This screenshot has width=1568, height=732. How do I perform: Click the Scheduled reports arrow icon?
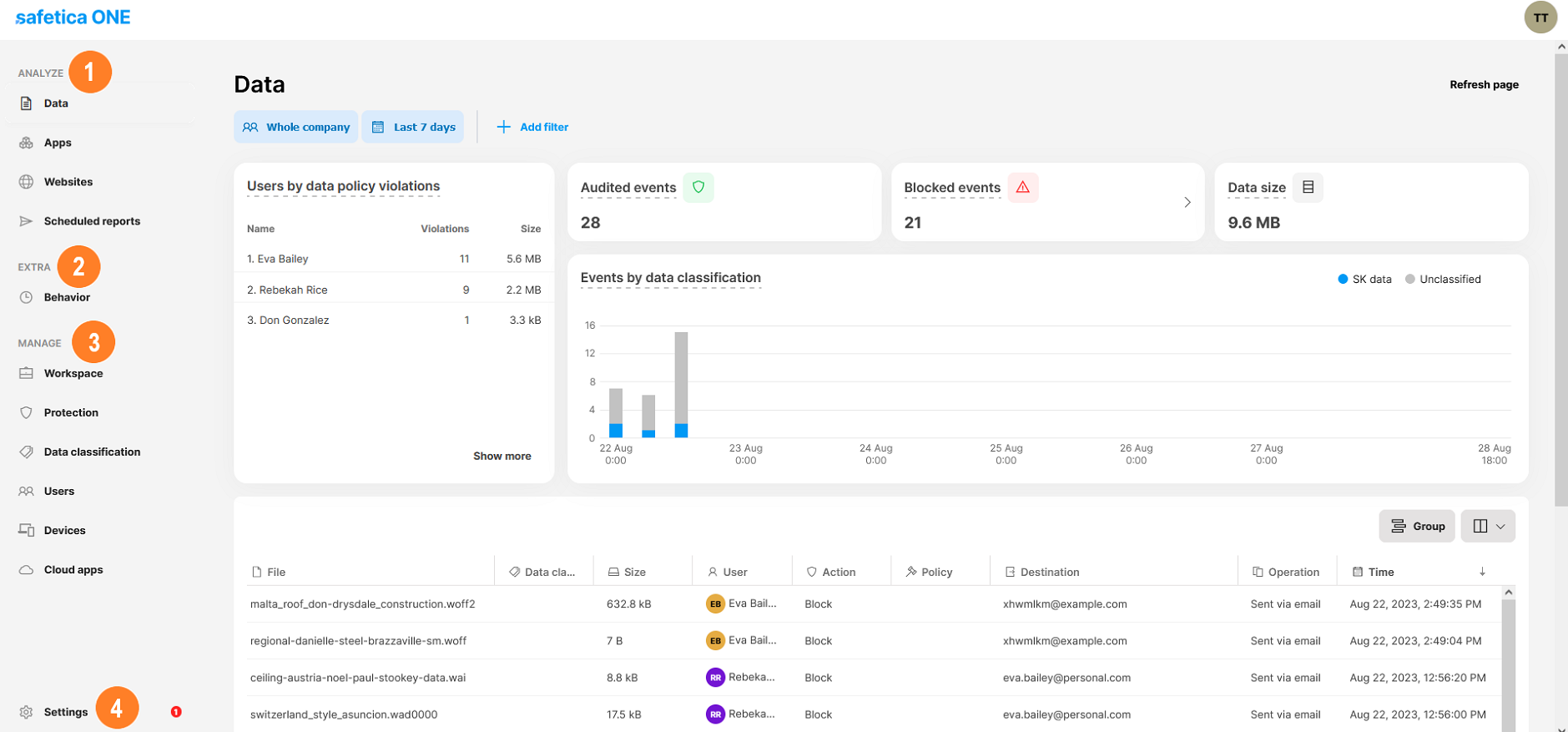pos(26,221)
